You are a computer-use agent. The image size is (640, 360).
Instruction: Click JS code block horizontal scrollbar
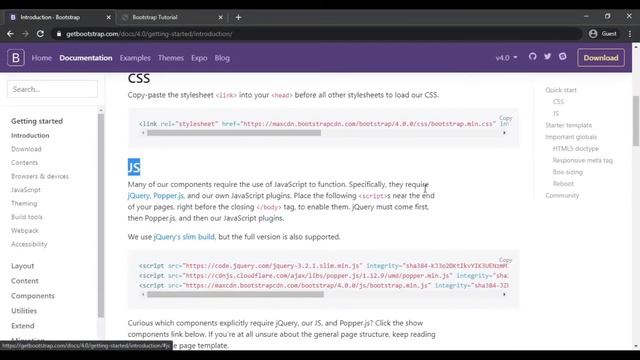[236, 294]
